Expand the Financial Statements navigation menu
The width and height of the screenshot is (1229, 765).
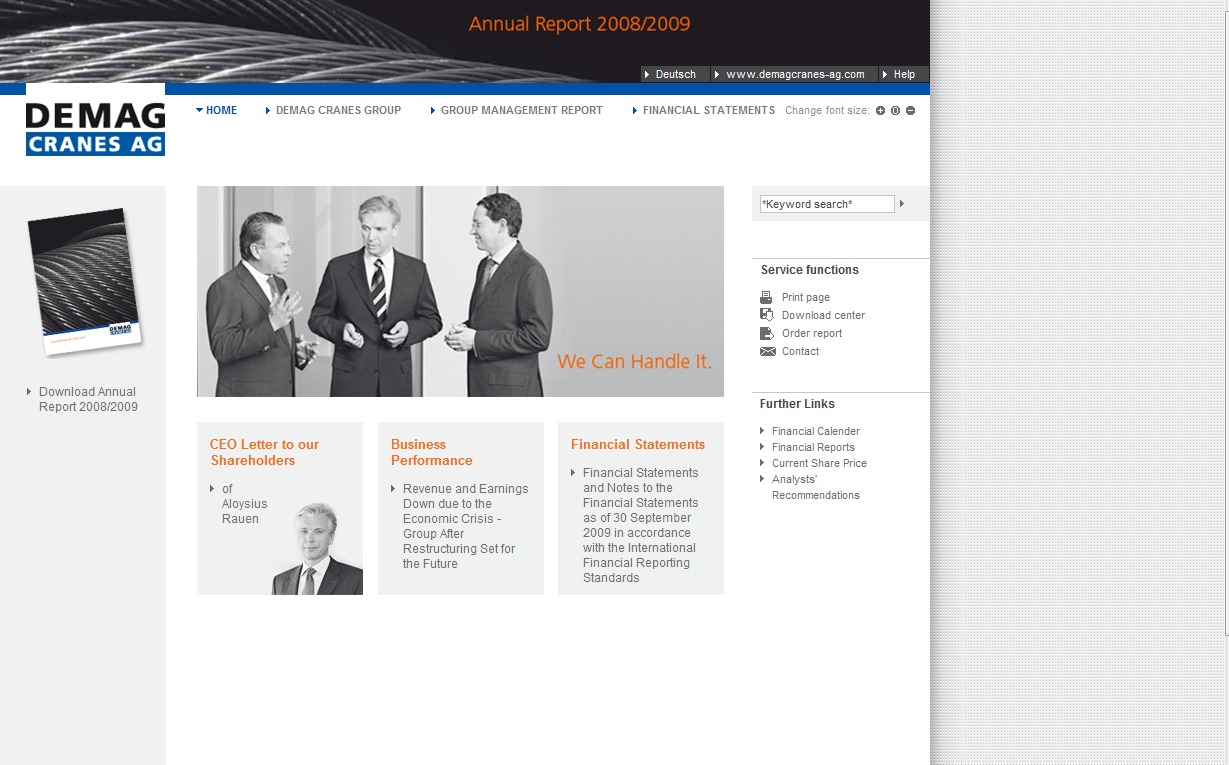click(708, 111)
